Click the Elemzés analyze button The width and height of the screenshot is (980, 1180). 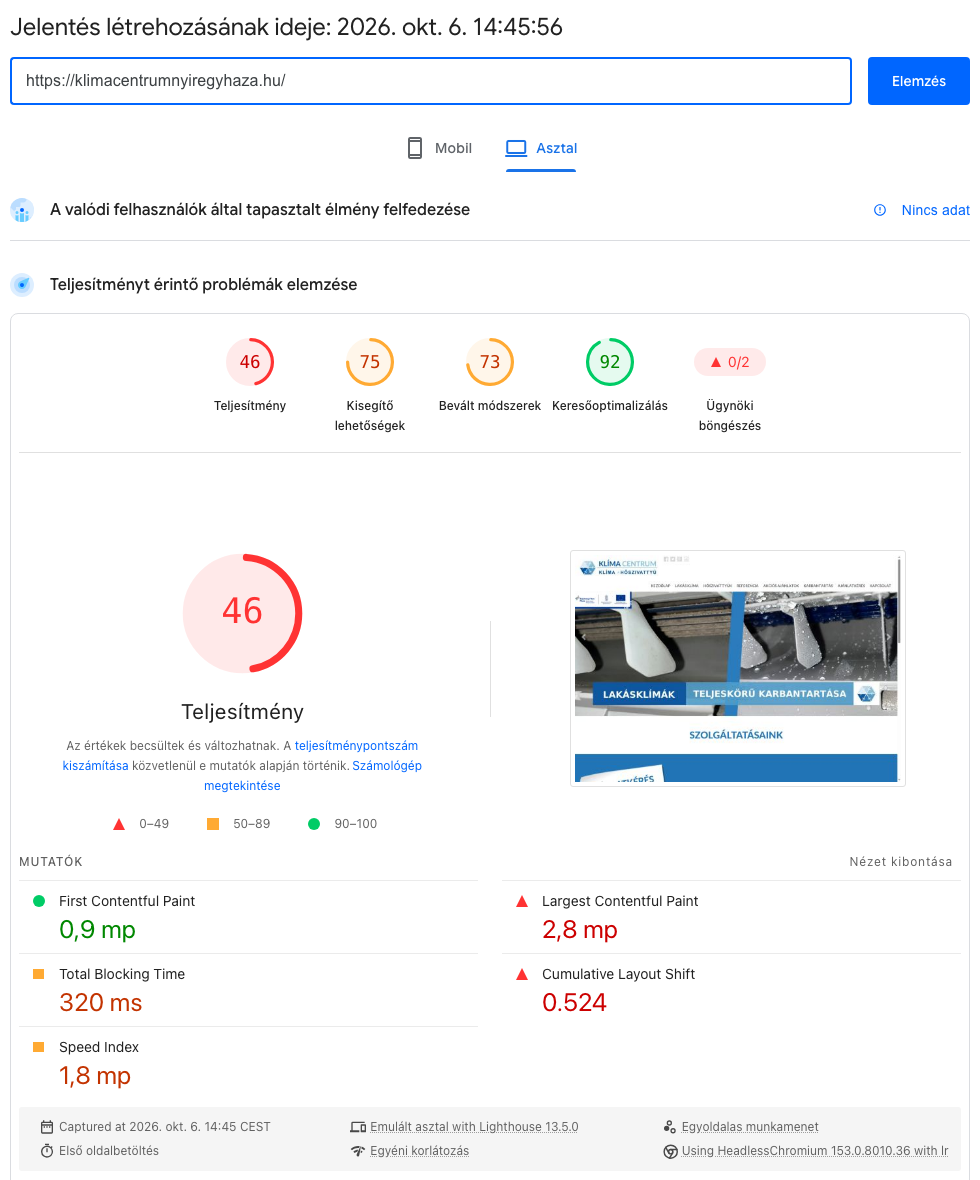918,81
